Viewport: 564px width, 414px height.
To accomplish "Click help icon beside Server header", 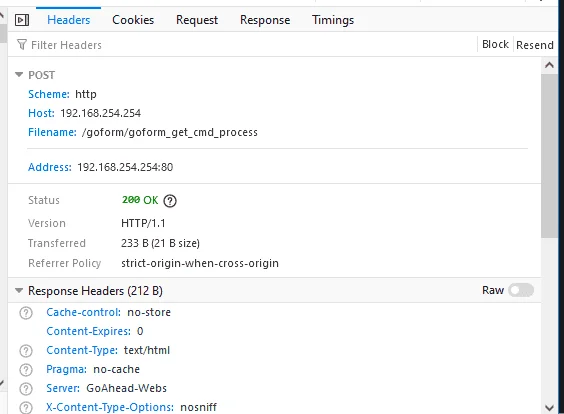I will coord(26,389).
